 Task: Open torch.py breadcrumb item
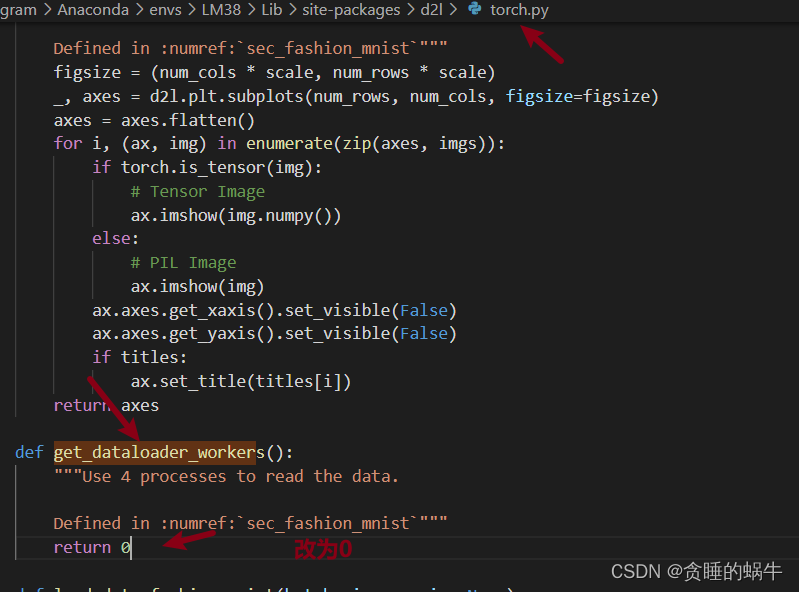pyautogui.click(x=519, y=10)
